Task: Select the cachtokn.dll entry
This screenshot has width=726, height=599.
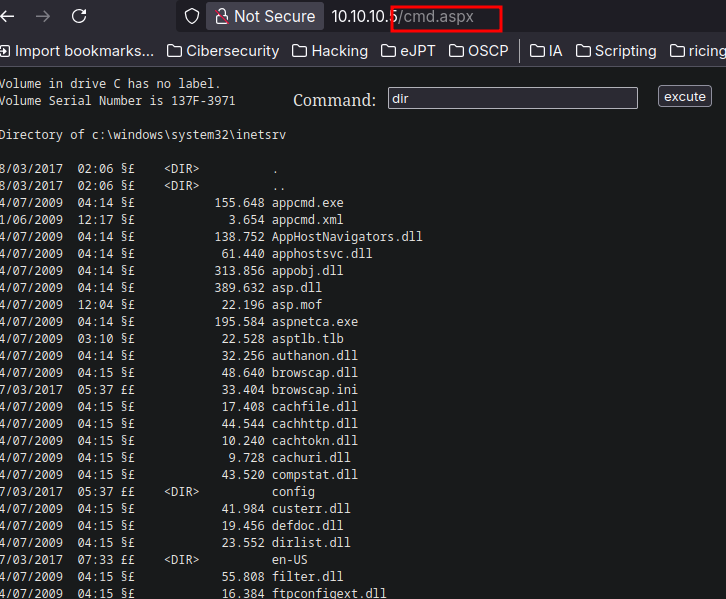Action: (x=315, y=441)
